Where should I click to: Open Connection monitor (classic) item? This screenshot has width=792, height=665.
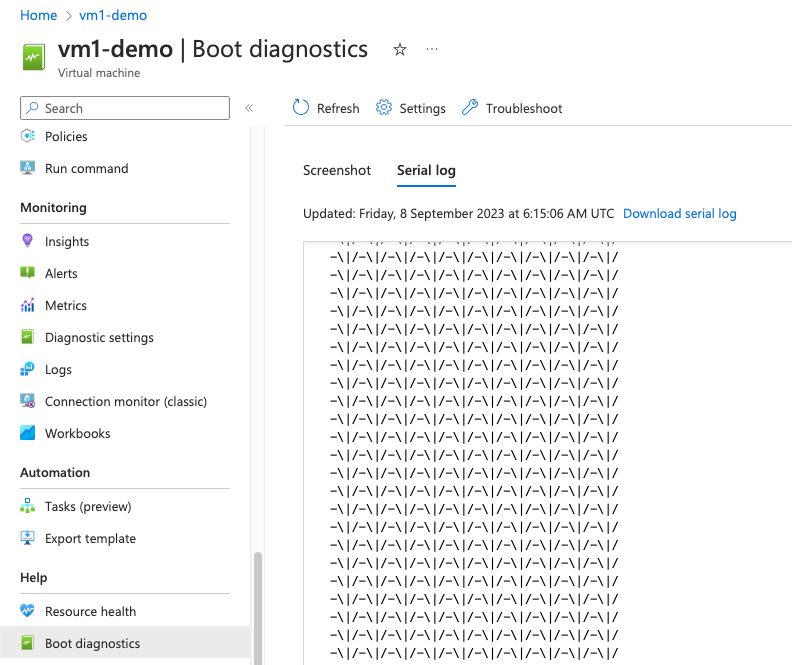(x=125, y=401)
